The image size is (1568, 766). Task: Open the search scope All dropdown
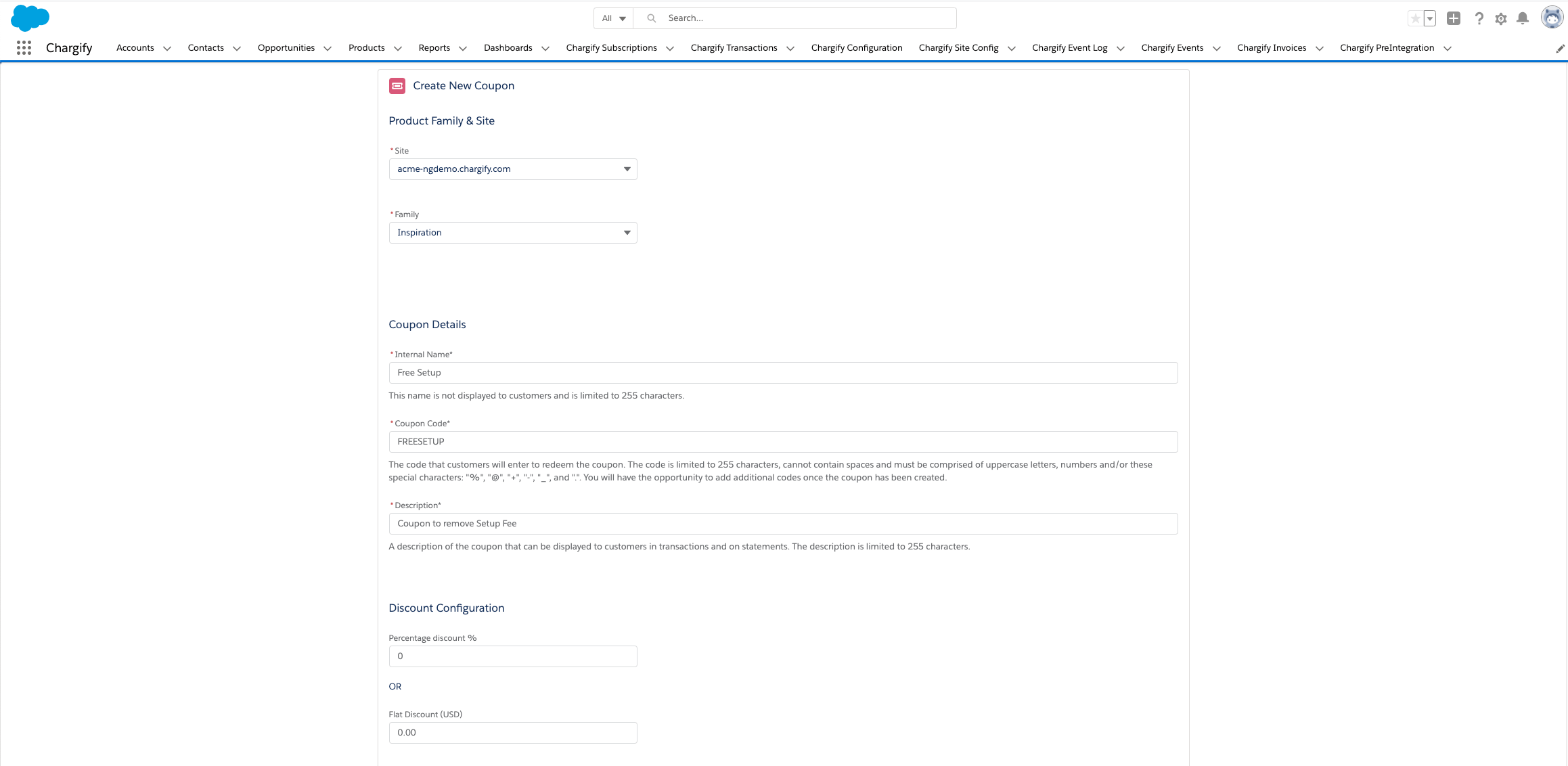click(613, 18)
